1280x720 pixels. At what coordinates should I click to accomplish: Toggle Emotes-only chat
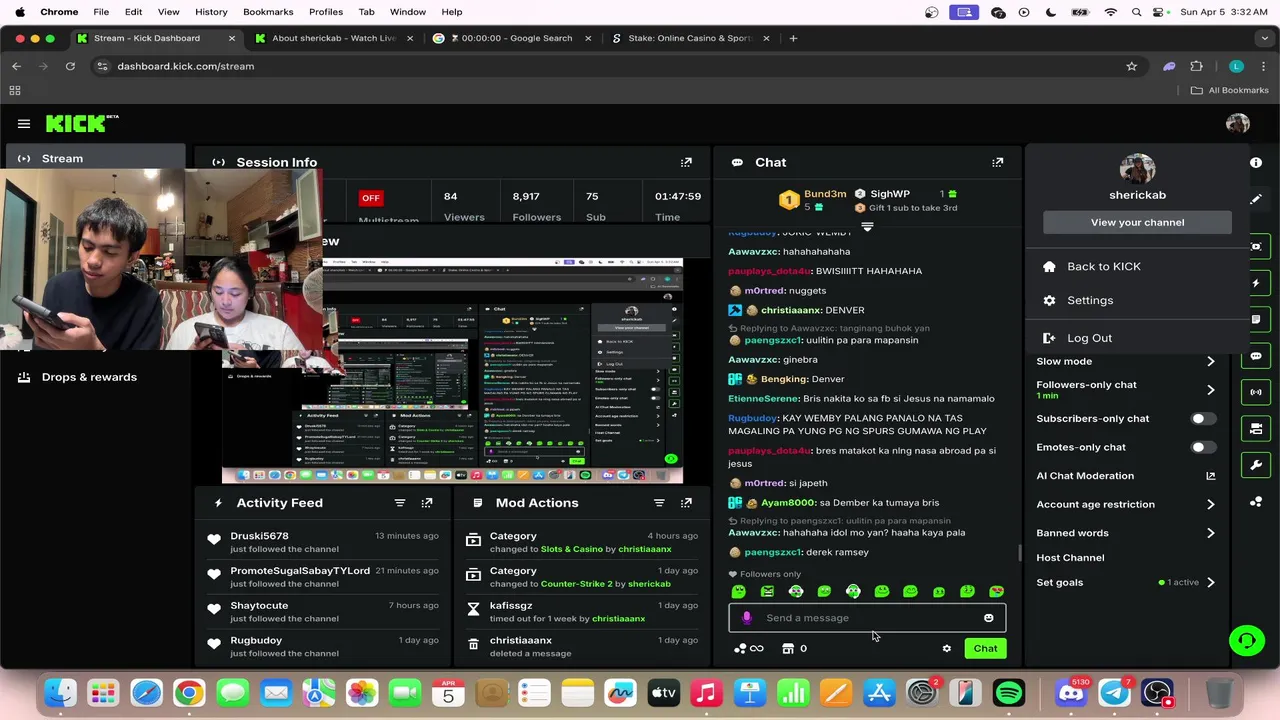point(1203,447)
